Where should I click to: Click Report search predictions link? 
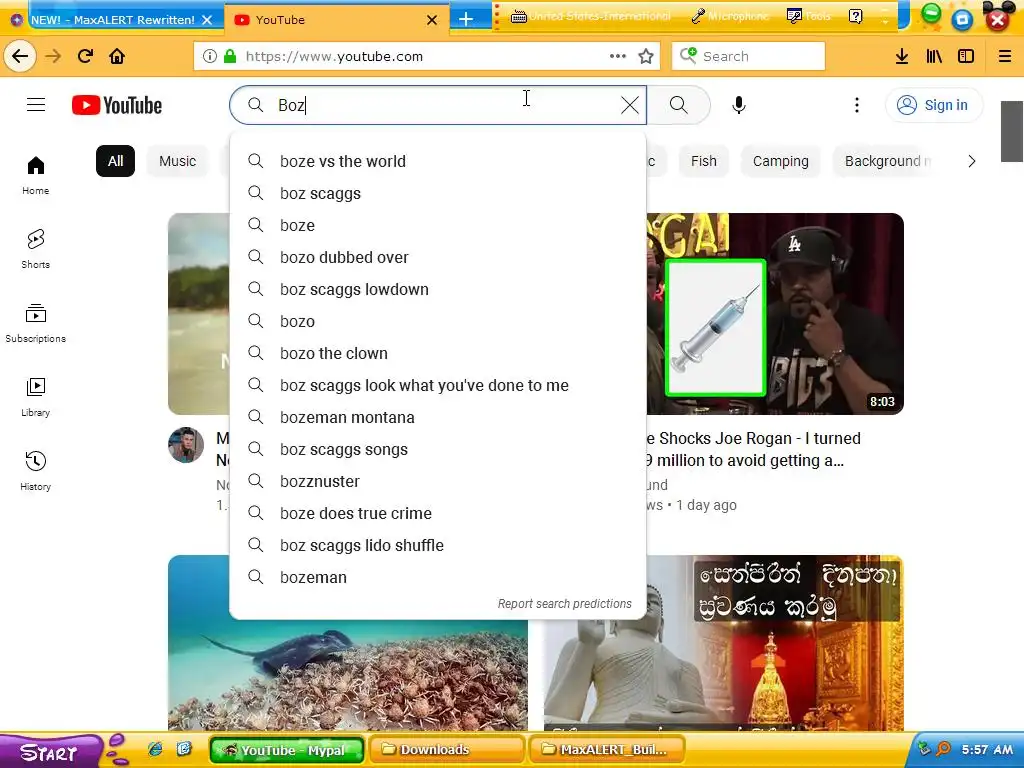564,603
